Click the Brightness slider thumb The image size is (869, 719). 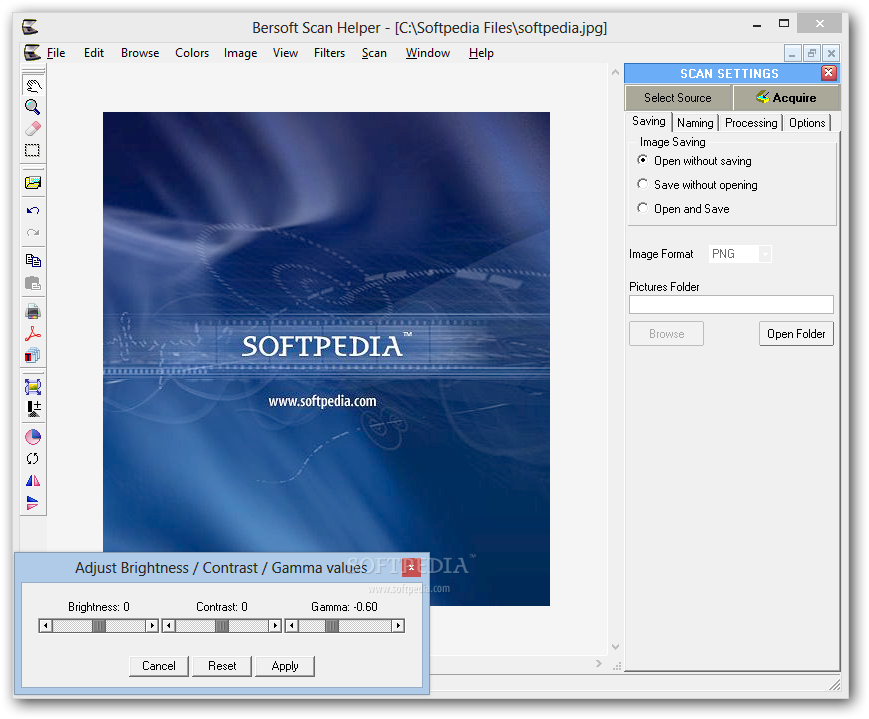99,626
